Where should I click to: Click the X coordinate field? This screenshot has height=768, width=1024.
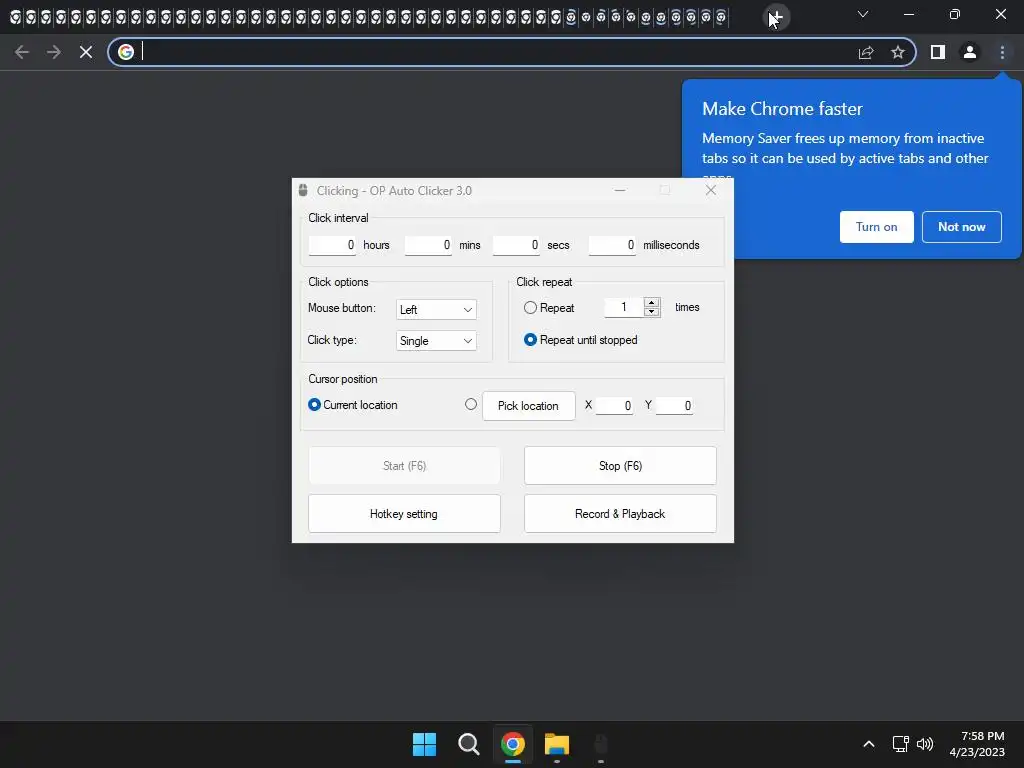pyautogui.click(x=614, y=406)
